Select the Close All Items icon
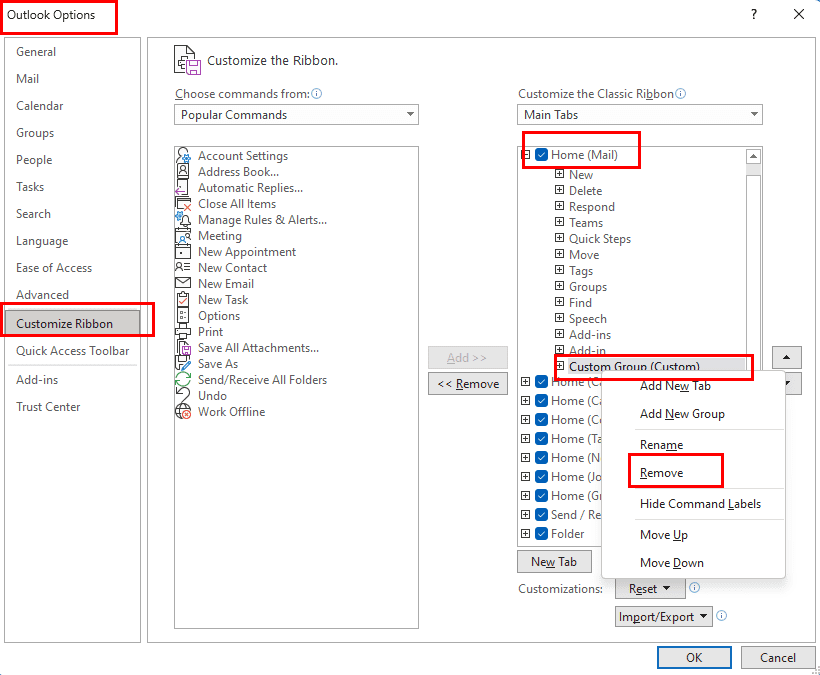This screenshot has height=675, width=820. coord(183,203)
